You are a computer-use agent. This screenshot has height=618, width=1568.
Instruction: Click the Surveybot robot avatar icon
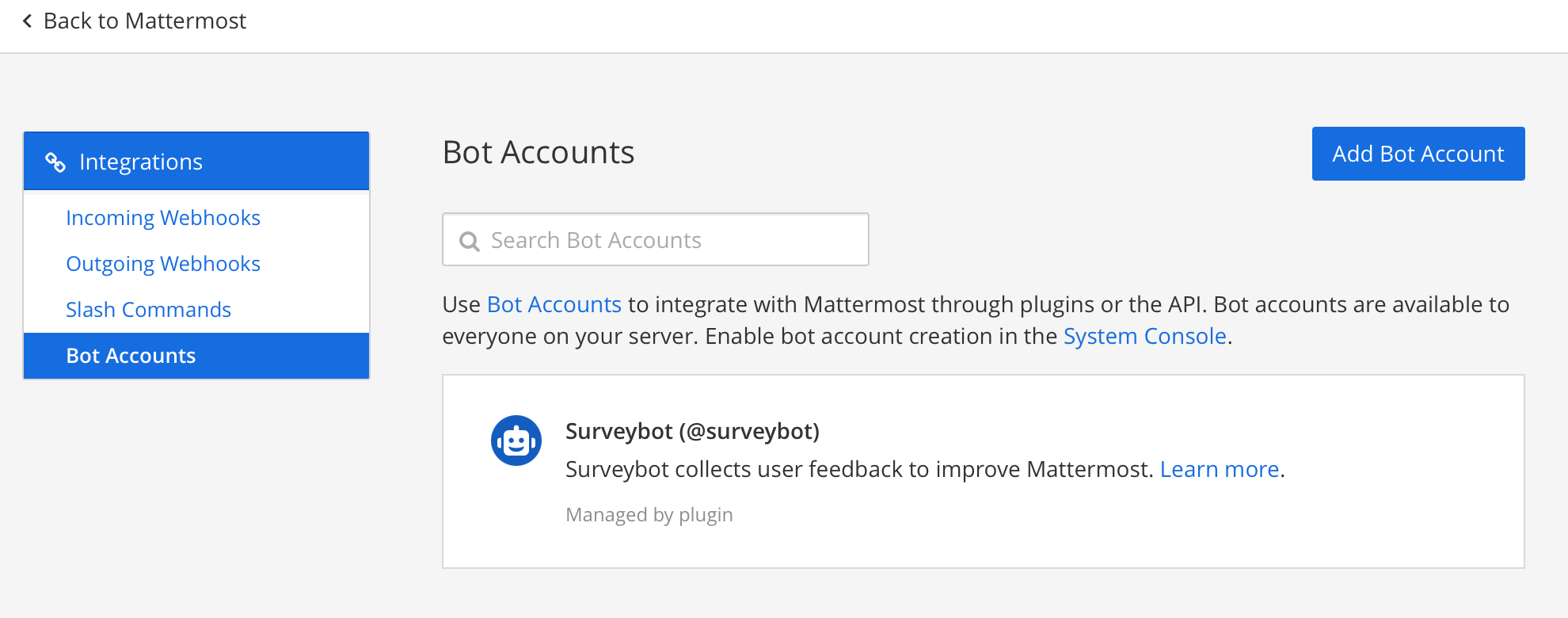click(516, 441)
